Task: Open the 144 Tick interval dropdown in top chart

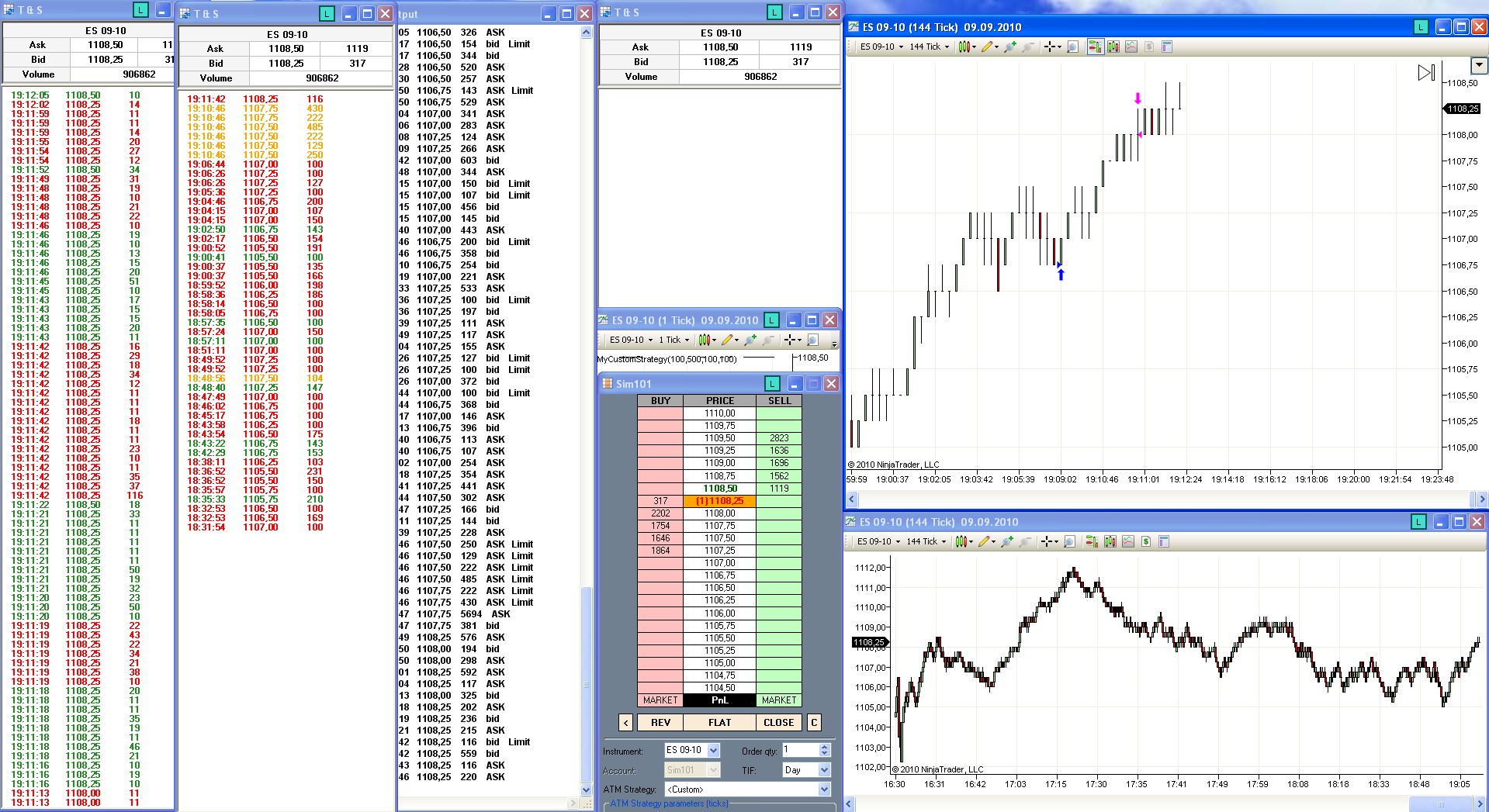Action: (x=929, y=47)
